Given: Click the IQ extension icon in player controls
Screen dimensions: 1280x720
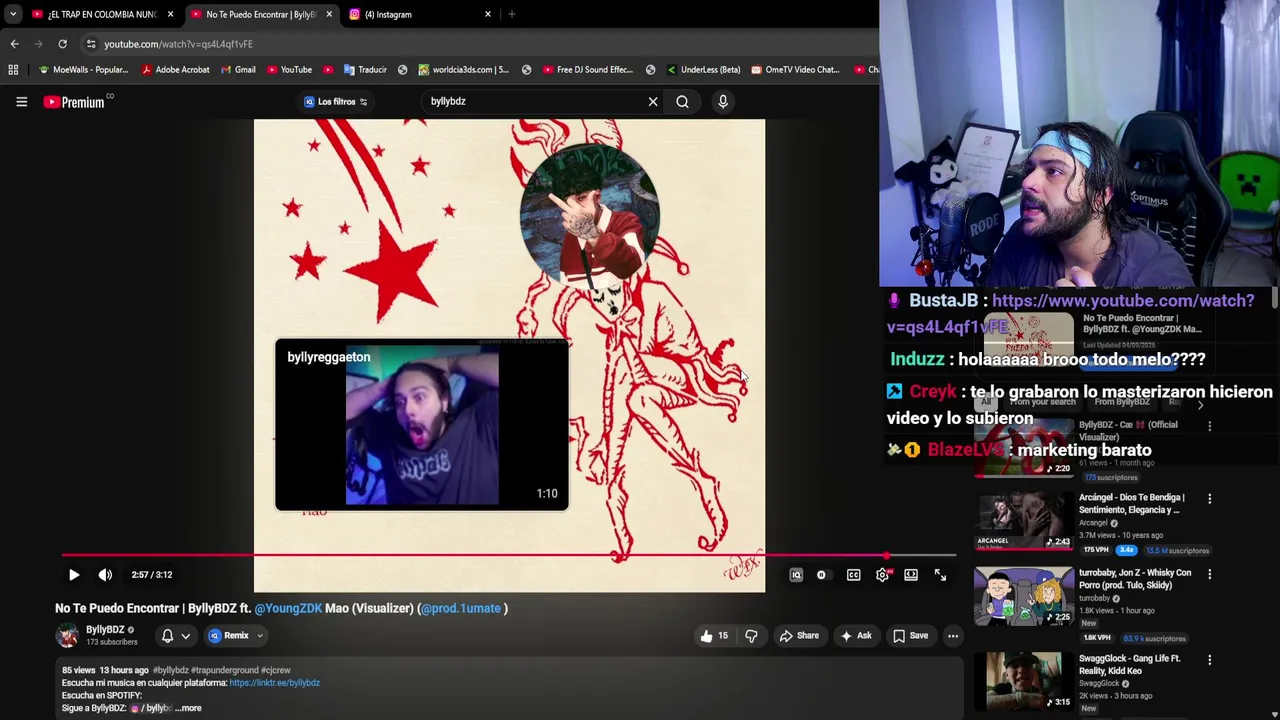Looking at the screenshot, I should point(796,575).
